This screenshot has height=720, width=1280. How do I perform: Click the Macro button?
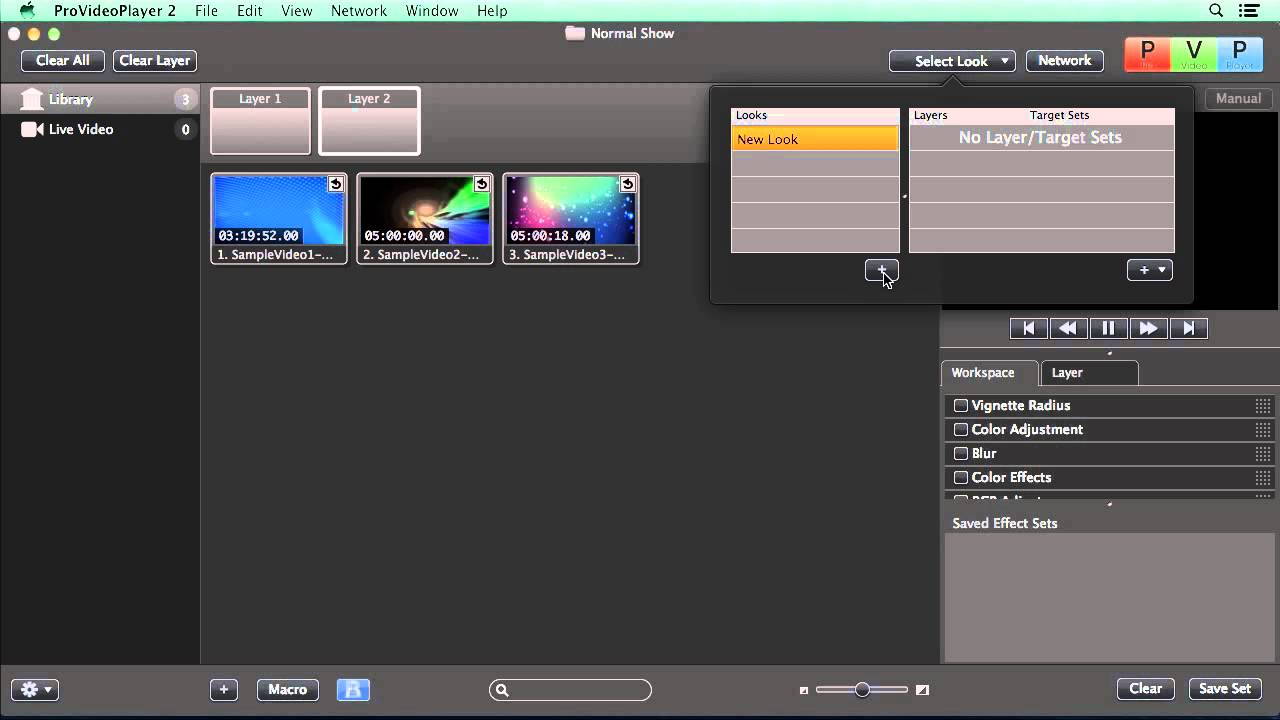288,689
